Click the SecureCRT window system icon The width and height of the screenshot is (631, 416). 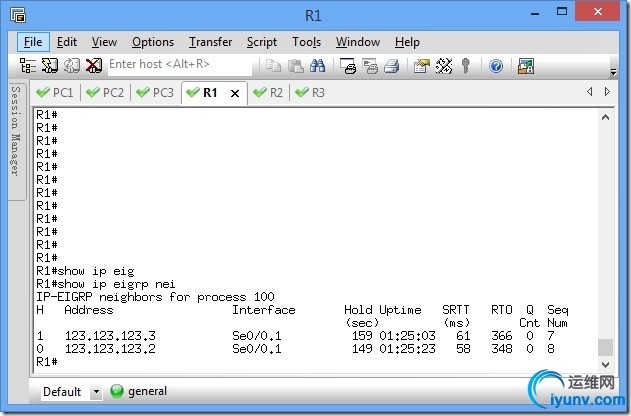[x=18, y=15]
